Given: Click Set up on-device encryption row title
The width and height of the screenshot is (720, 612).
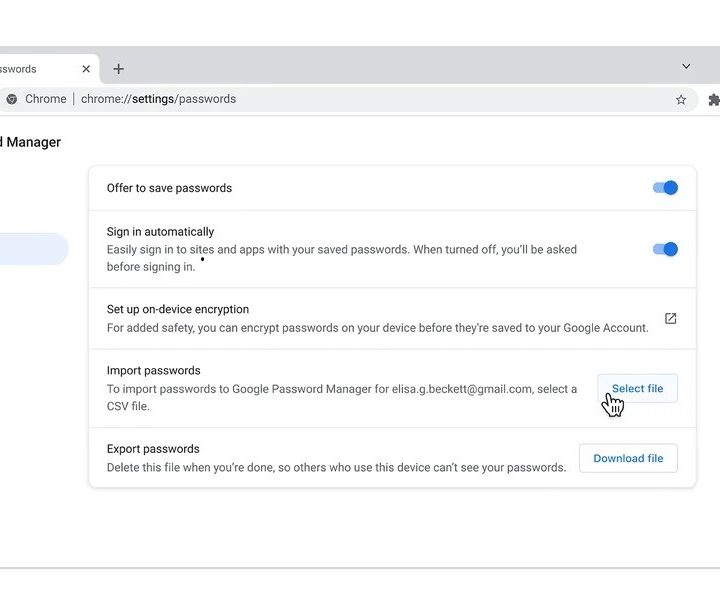Looking at the screenshot, I should click(x=178, y=309).
